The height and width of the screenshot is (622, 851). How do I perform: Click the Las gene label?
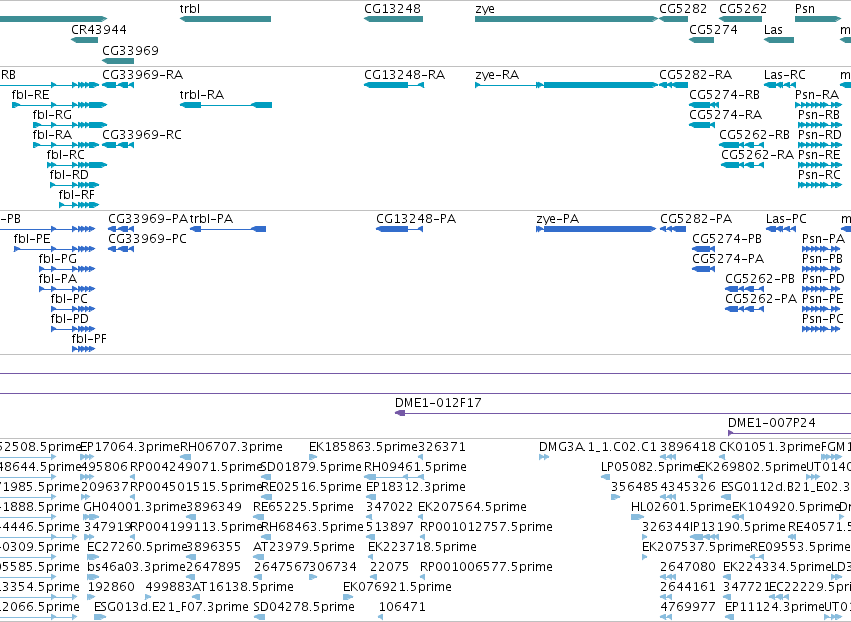click(x=773, y=29)
